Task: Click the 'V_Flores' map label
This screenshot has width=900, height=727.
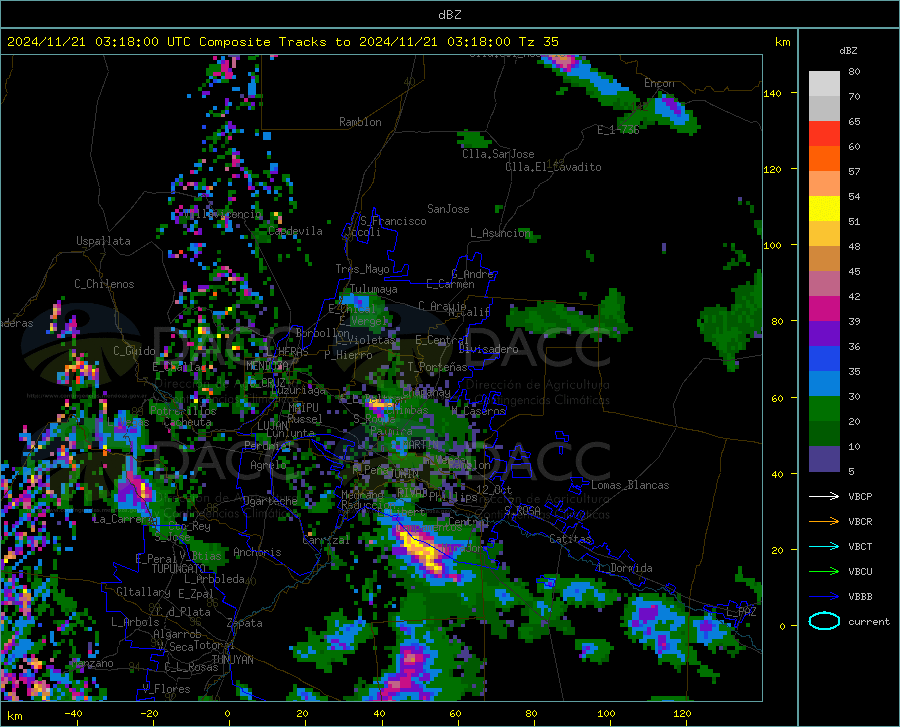Action: click(x=166, y=689)
